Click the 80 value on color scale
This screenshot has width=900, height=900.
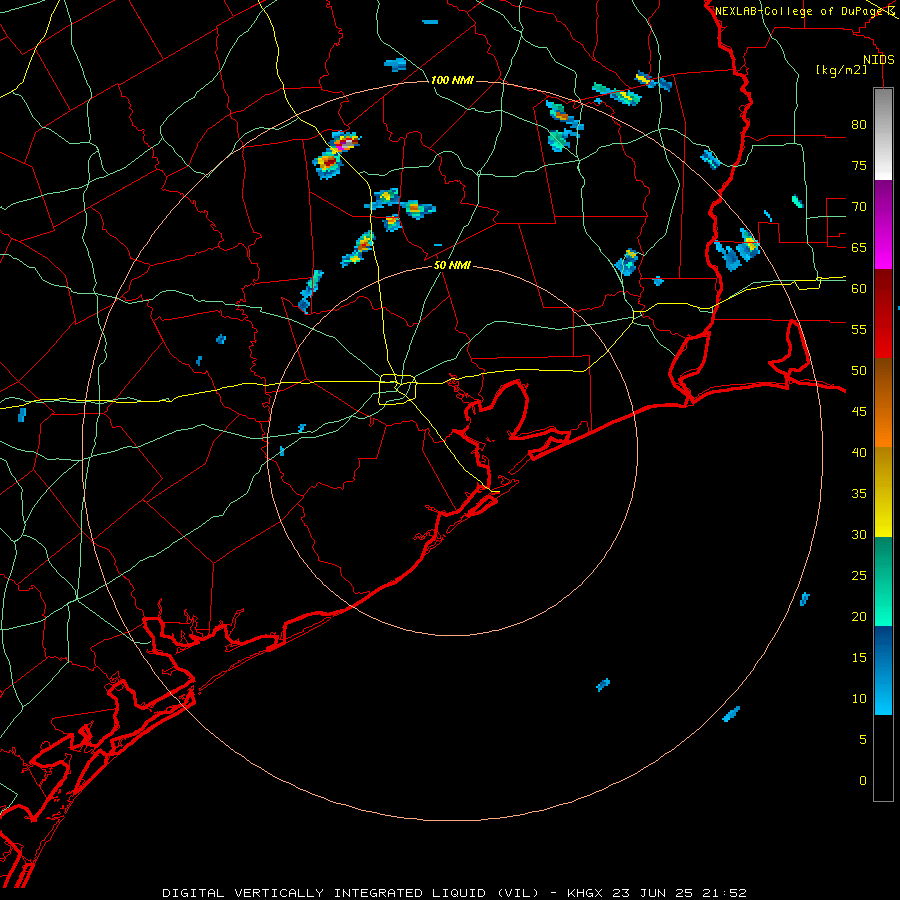pos(859,125)
